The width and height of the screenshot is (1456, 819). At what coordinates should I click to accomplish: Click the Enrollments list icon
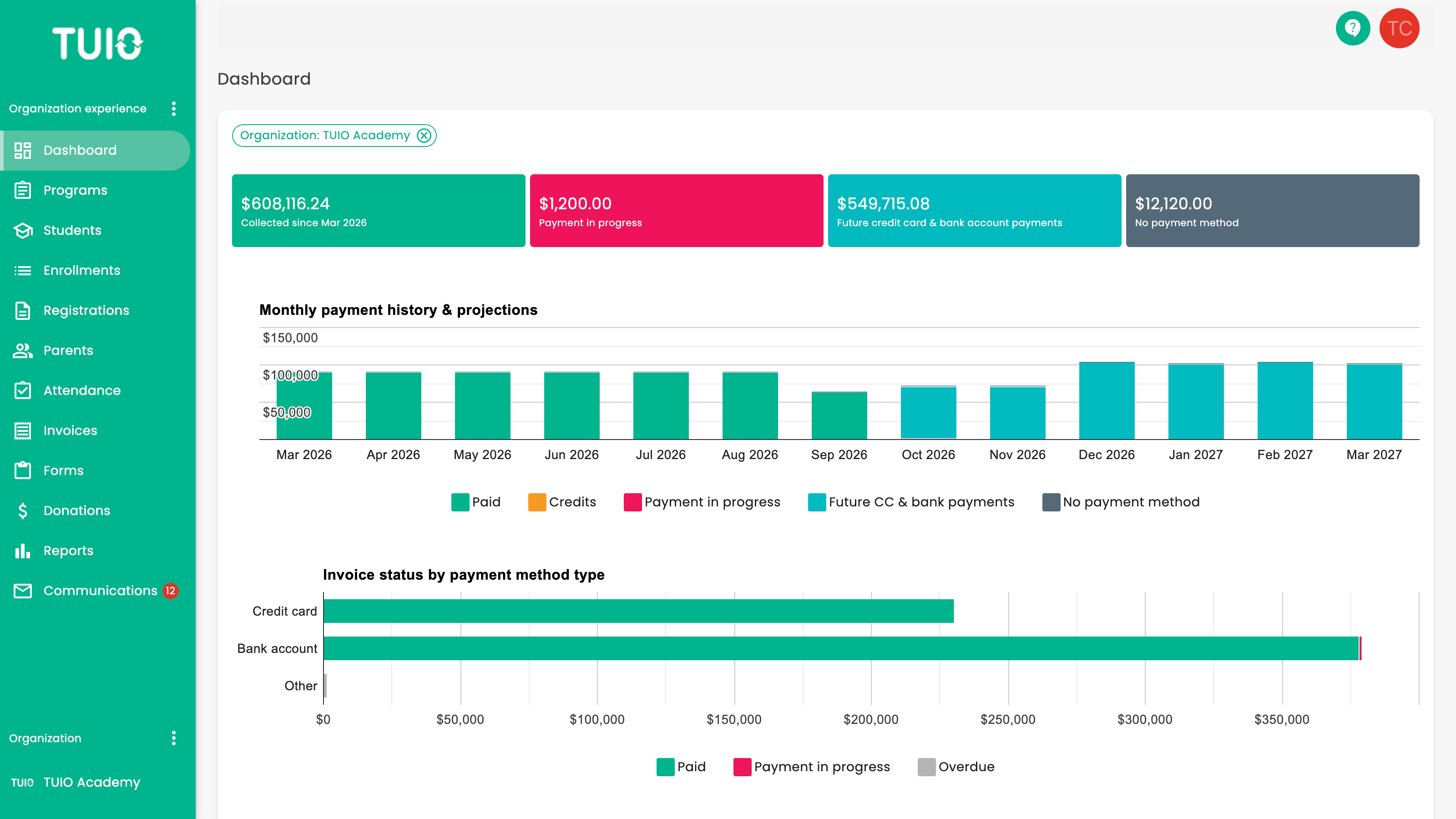point(23,271)
